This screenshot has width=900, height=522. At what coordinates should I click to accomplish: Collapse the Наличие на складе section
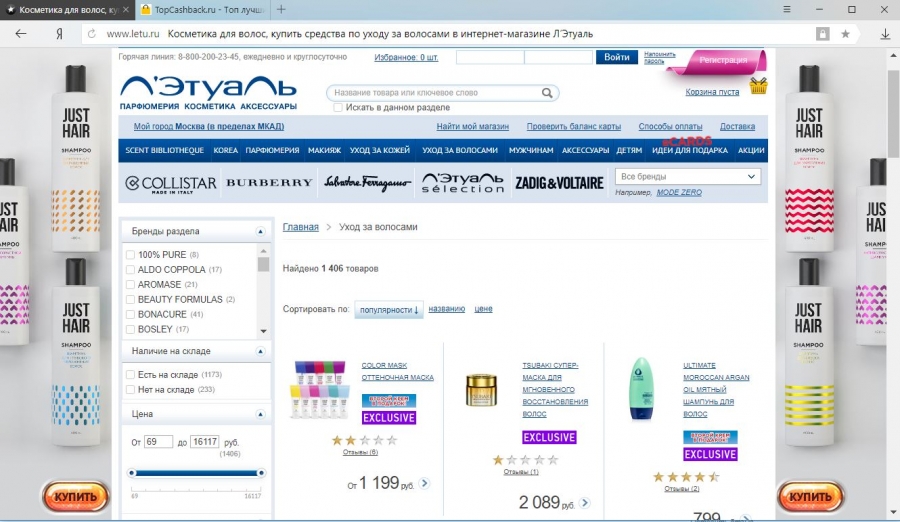tap(260, 351)
